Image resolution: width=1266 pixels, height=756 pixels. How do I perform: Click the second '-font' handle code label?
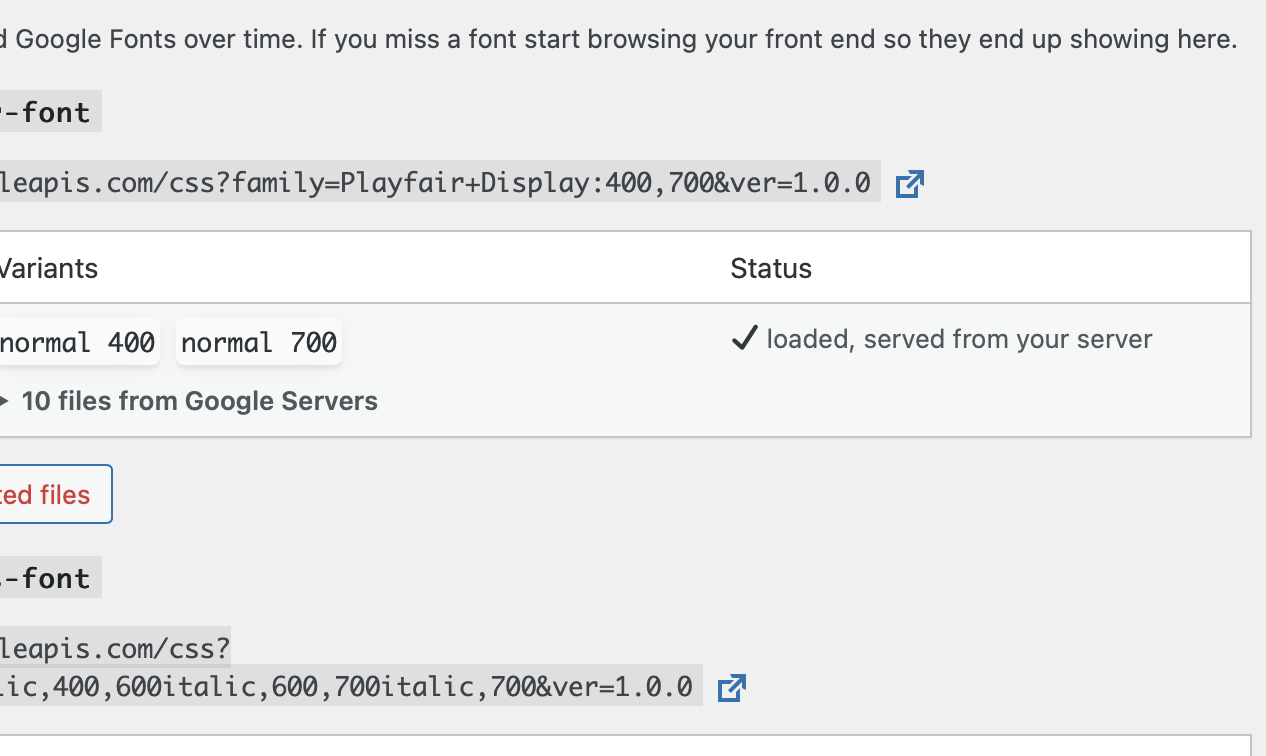coord(50,578)
